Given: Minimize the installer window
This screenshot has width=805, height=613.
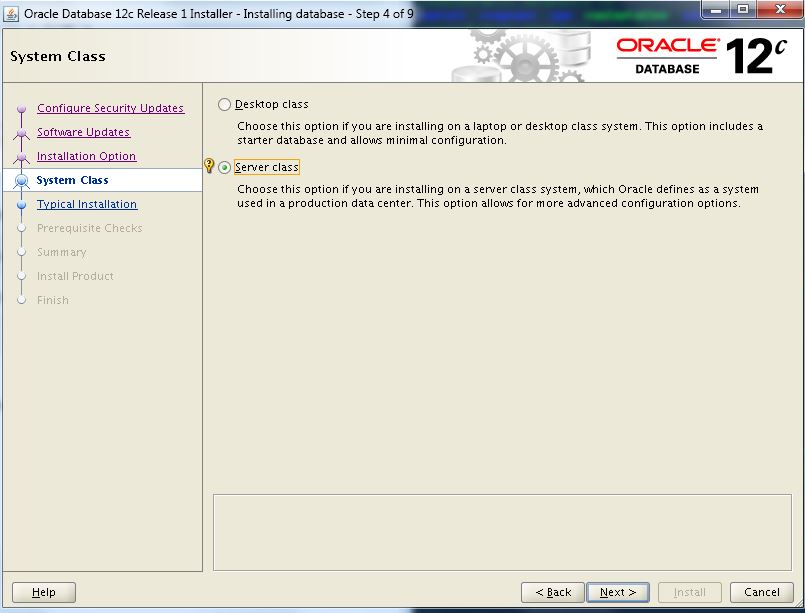Looking at the screenshot, I should (x=716, y=10).
